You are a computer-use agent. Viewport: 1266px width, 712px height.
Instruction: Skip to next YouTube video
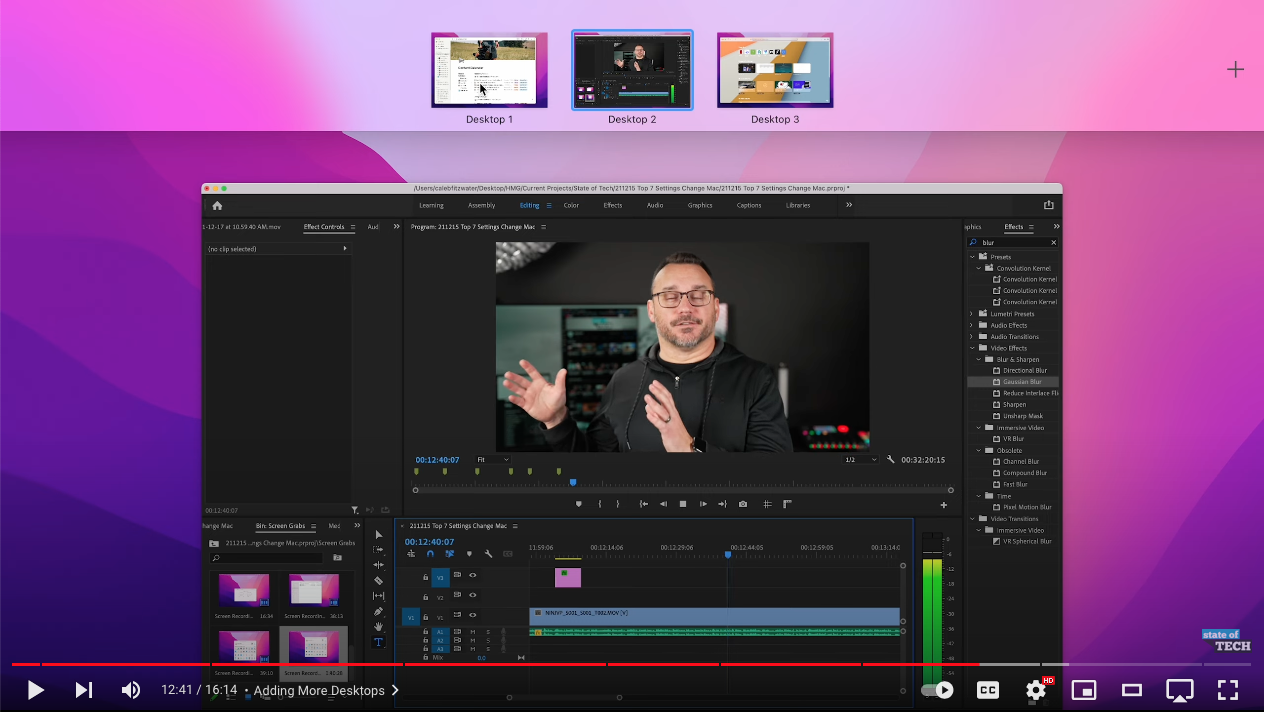(84, 690)
